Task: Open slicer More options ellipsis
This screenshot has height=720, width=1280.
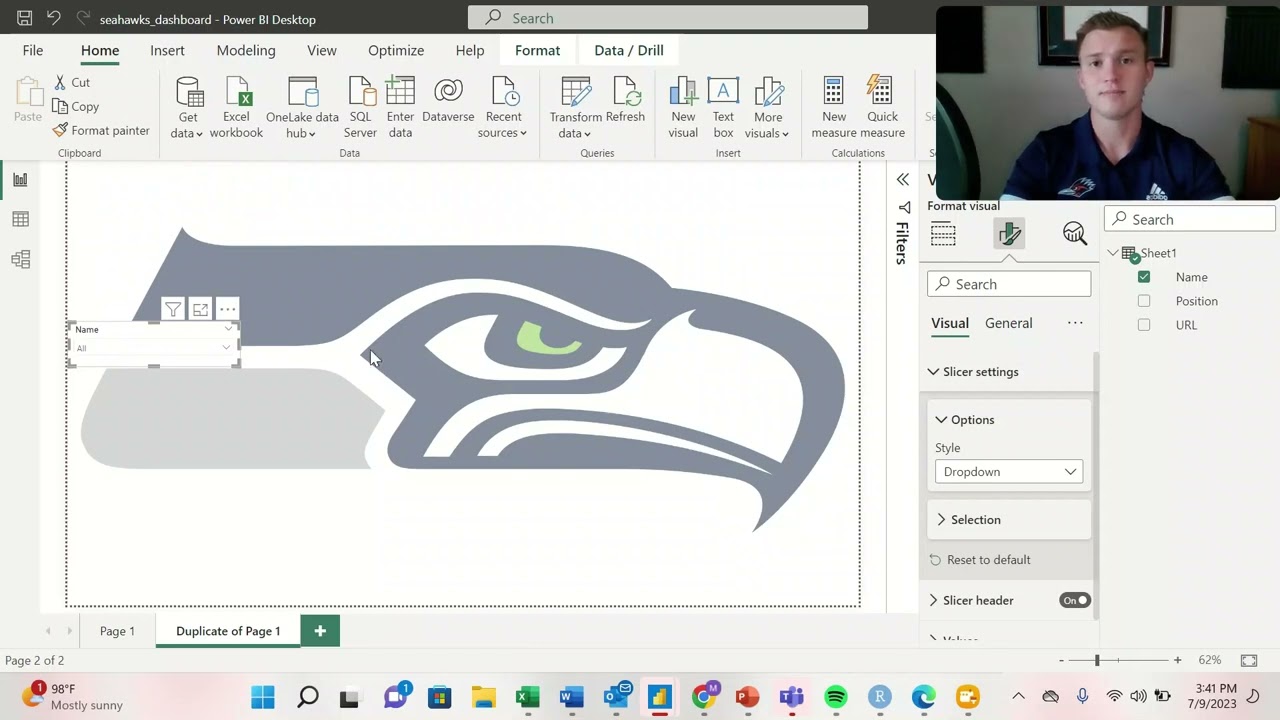Action: [x=227, y=309]
